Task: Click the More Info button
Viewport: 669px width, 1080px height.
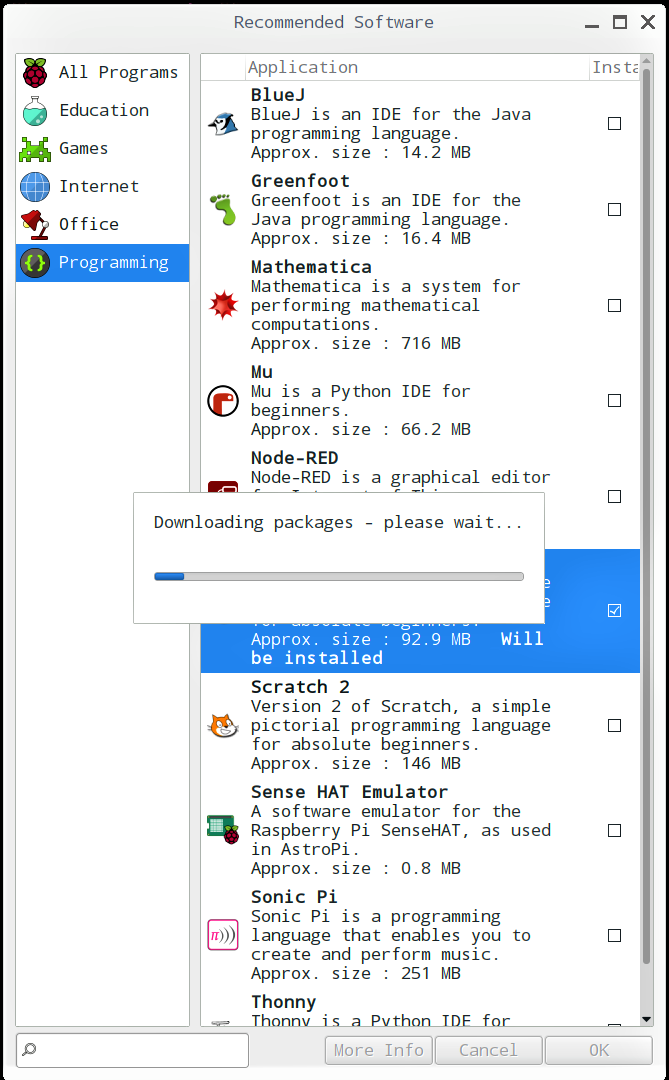Action: [x=379, y=1050]
